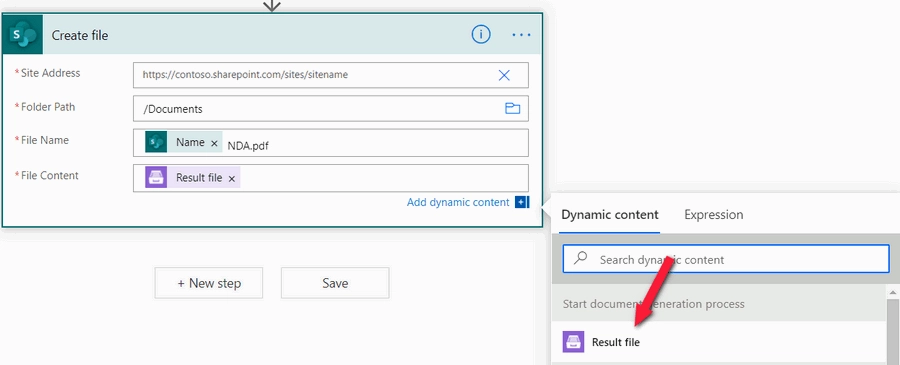Open the ellipsis menu on Create file card
The height and width of the screenshot is (365, 900).
[521, 35]
